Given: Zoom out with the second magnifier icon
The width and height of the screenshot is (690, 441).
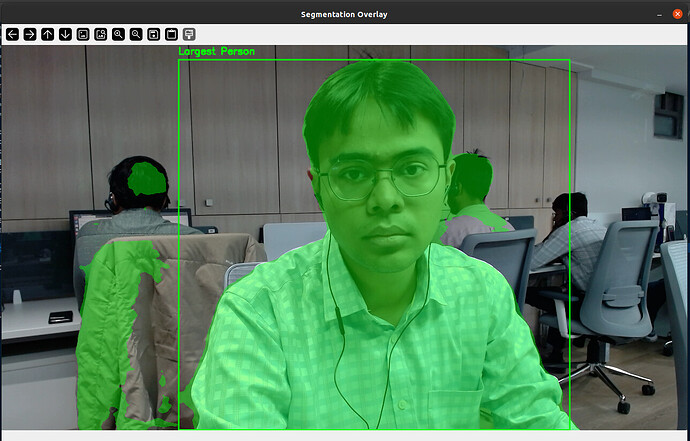Looking at the screenshot, I should pyautogui.click(x=136, y=34).
